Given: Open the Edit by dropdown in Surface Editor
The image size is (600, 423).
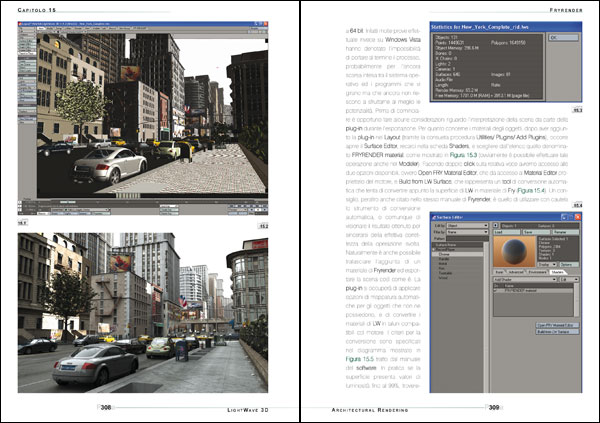Looking at the screenshot, I should [x=467, y=225].
